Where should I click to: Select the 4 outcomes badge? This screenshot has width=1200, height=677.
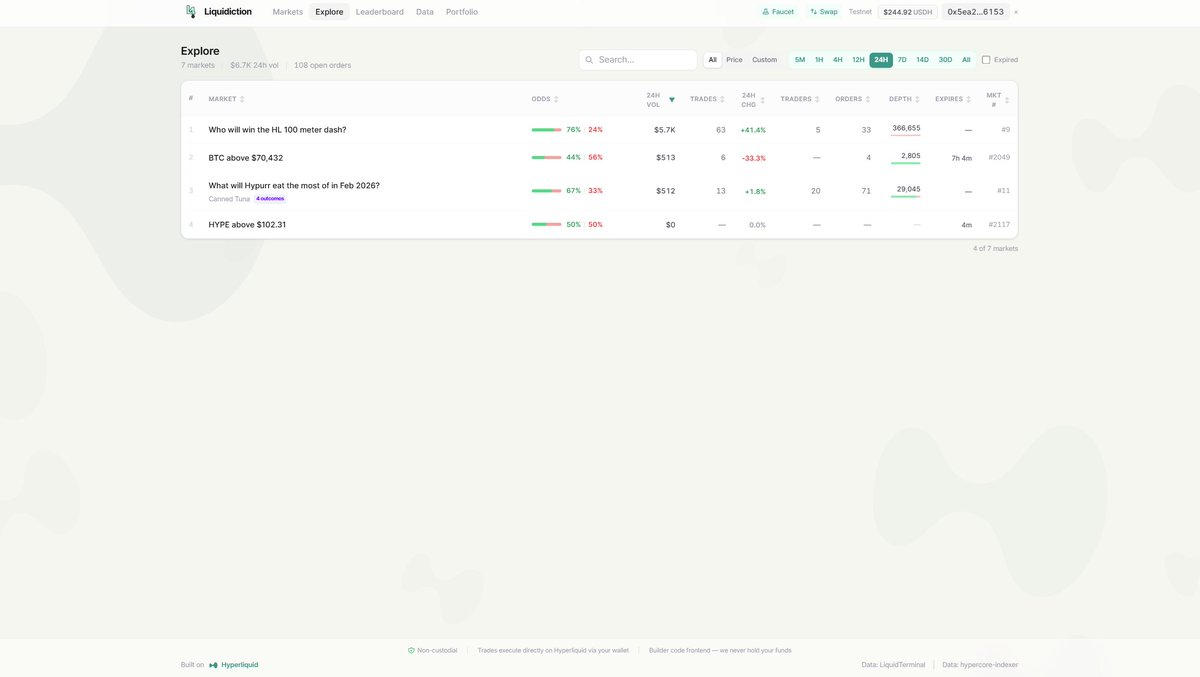coord(270,199)
